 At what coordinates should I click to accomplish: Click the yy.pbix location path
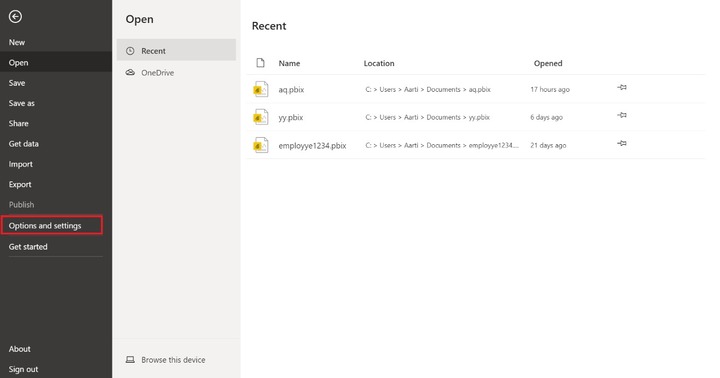pyautogui.click(x=428, y=118)
